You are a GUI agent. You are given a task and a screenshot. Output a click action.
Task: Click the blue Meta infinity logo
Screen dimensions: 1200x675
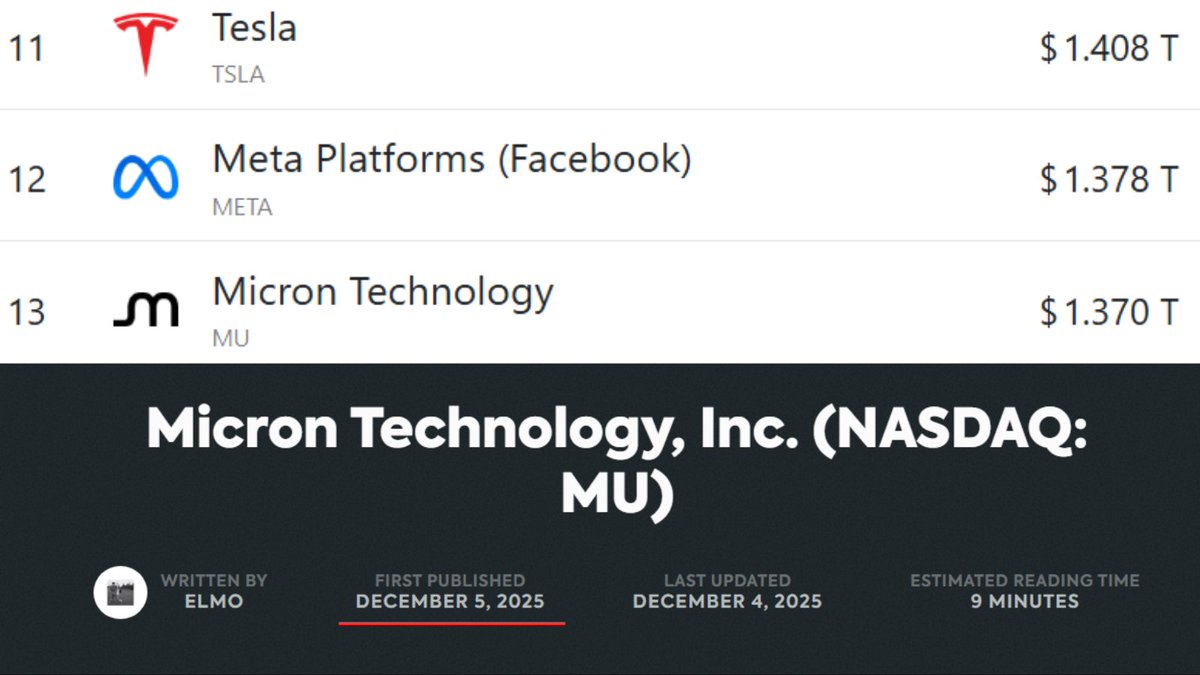[146, 178]
